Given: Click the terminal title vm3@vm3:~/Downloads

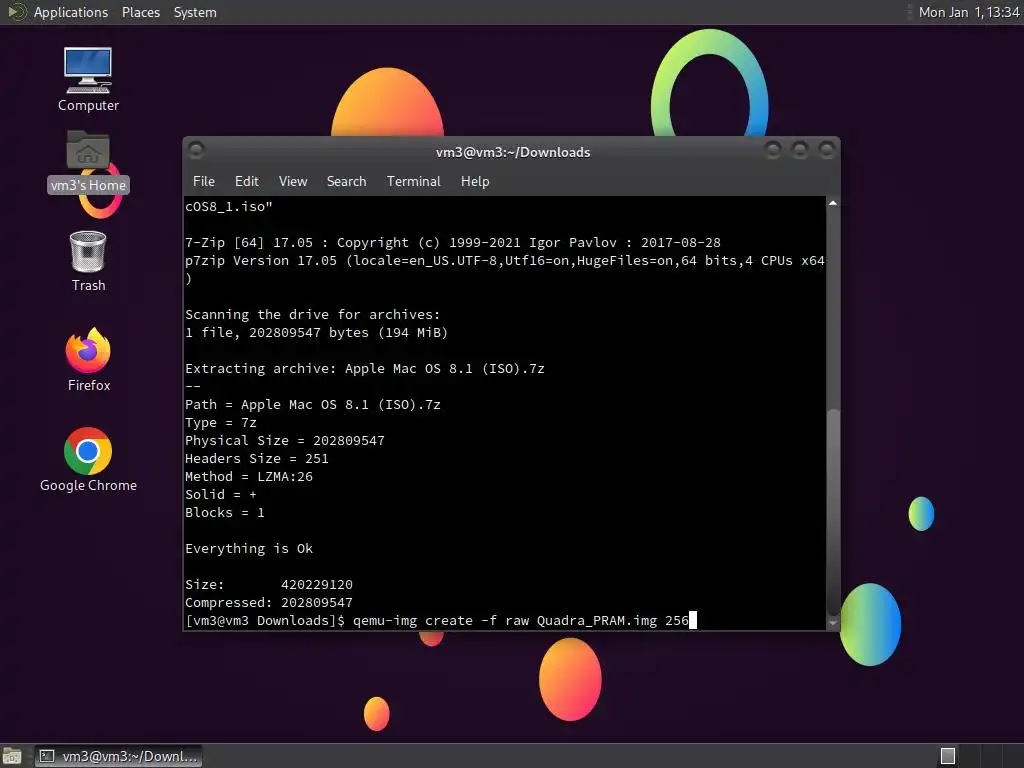Looking at the screenshot, I should click(513, 152).
